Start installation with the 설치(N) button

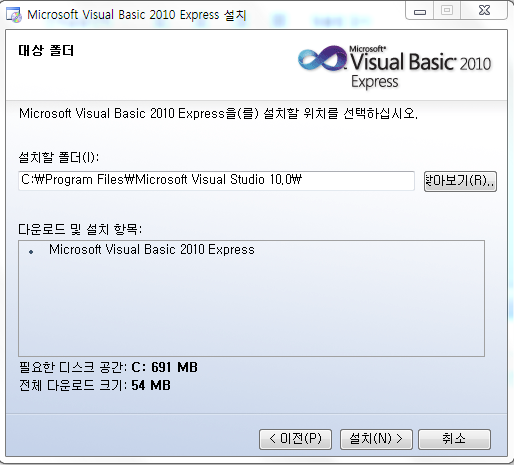376,439
